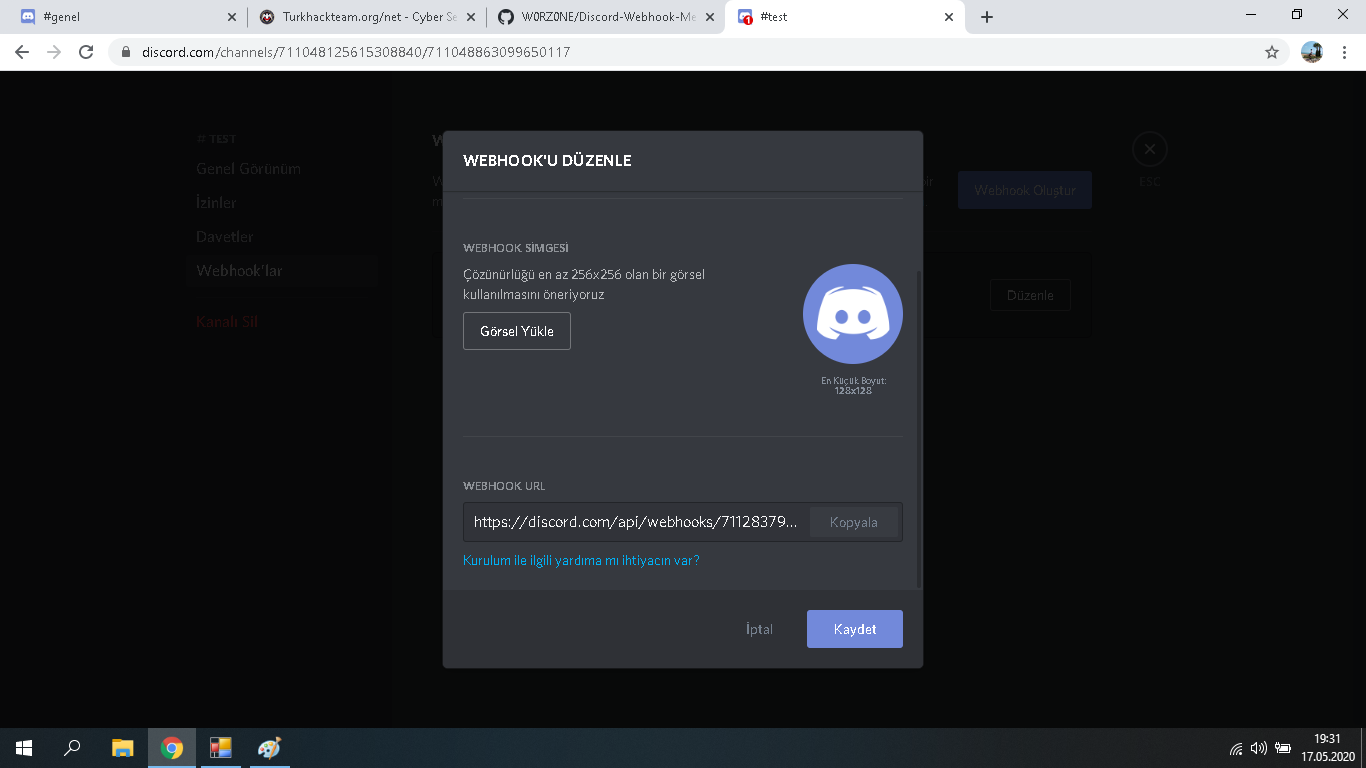Viewport: 1366px width, 768px height.
Task: Open the network status tray icon
Action: click(1236, 748)
